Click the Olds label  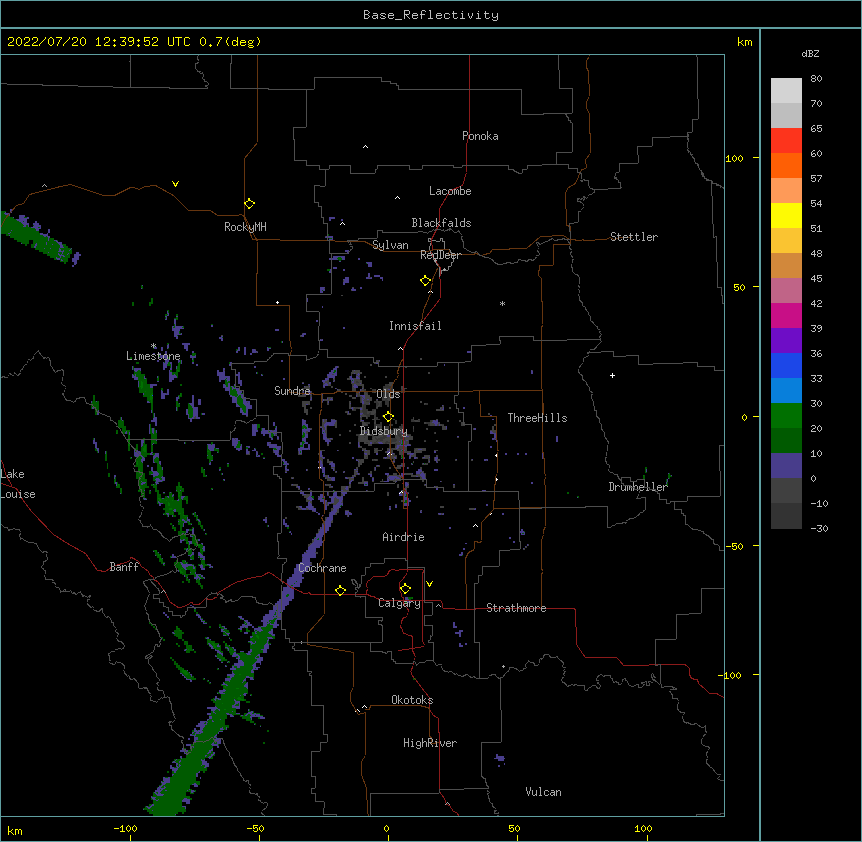[x=388, y=394]
